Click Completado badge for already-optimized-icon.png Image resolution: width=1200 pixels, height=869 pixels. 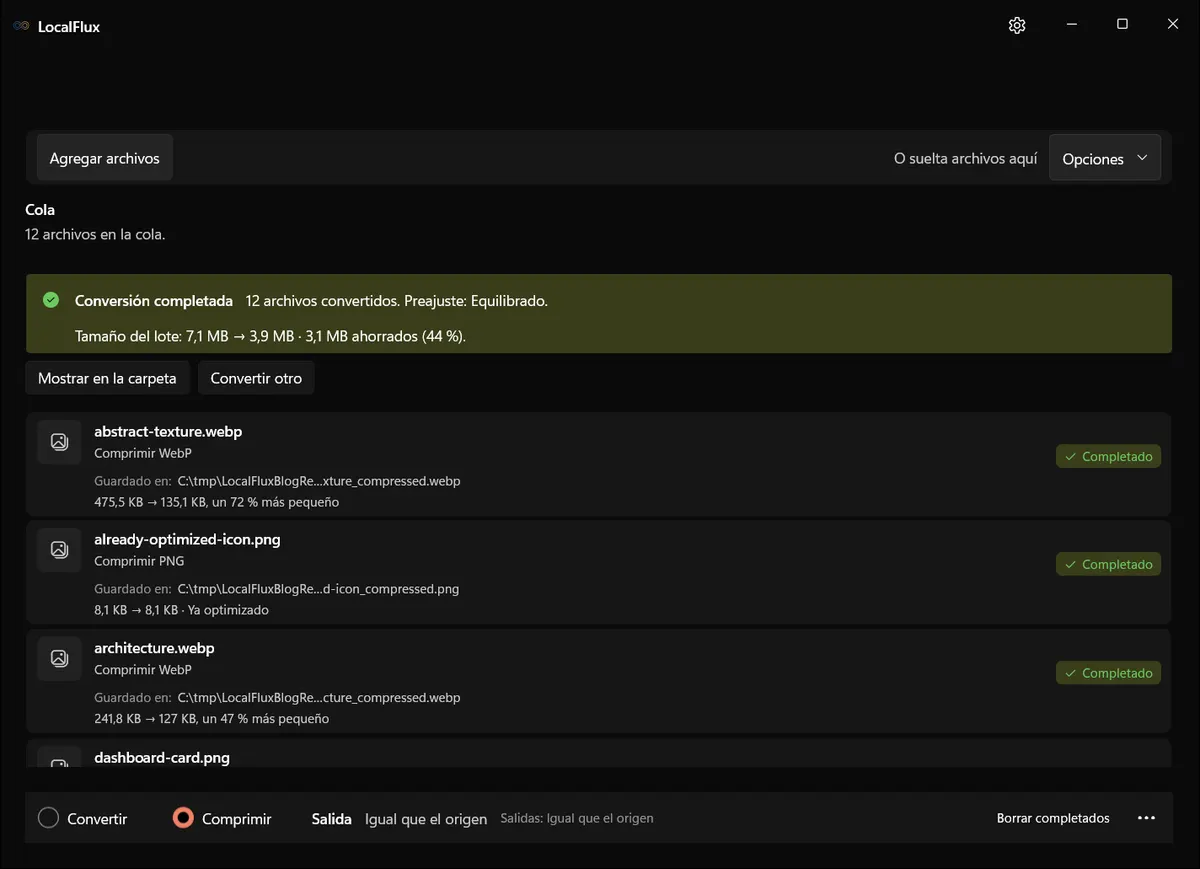point(1108,564)
